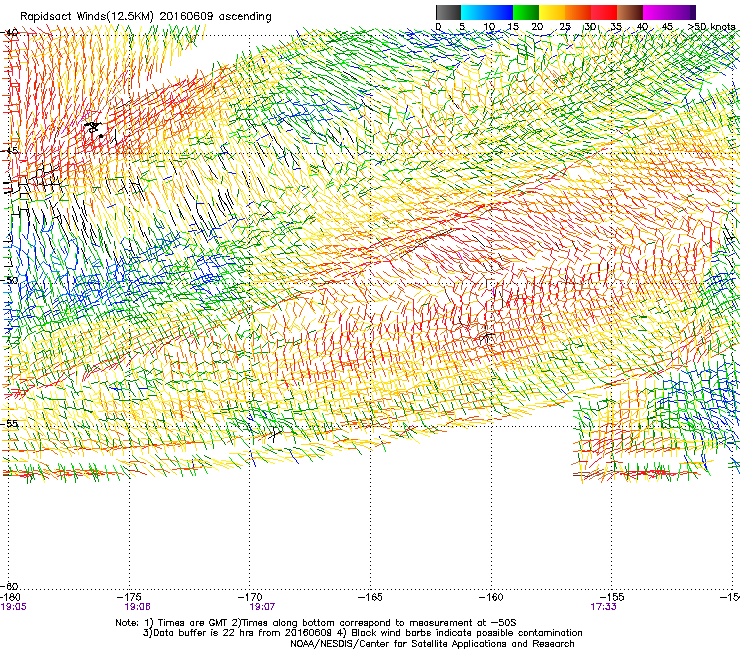Select the brown 35-40 knots legend swatch
740x650 pixels.
click(x=630, y=12)
